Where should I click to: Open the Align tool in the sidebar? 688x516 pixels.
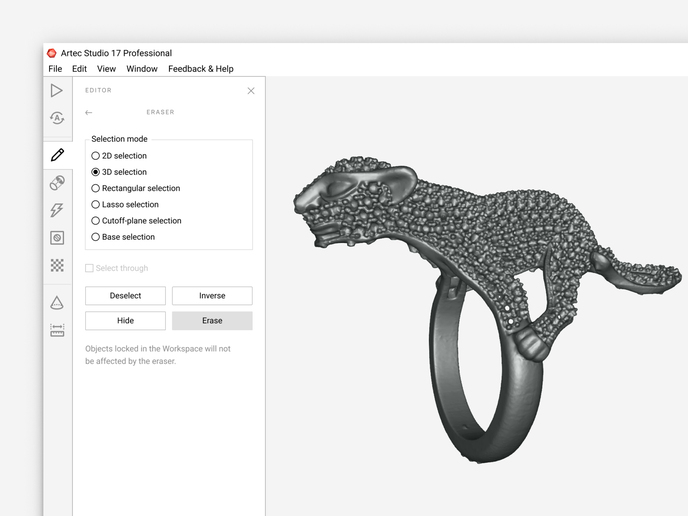pyautogui.click(x=57, y=183)
